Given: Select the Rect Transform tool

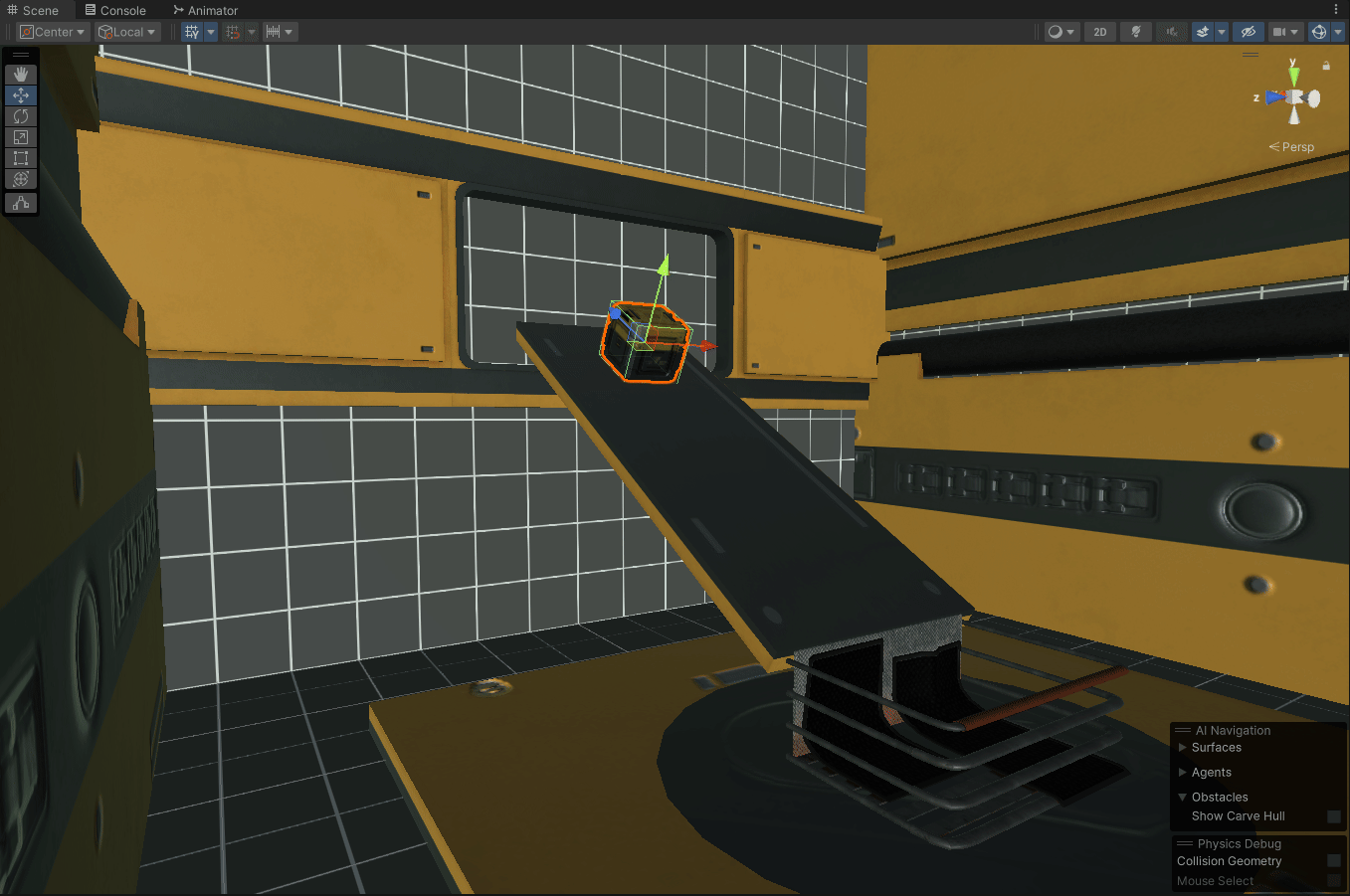Looking at the screenshot, I should [x=21, y=158].
